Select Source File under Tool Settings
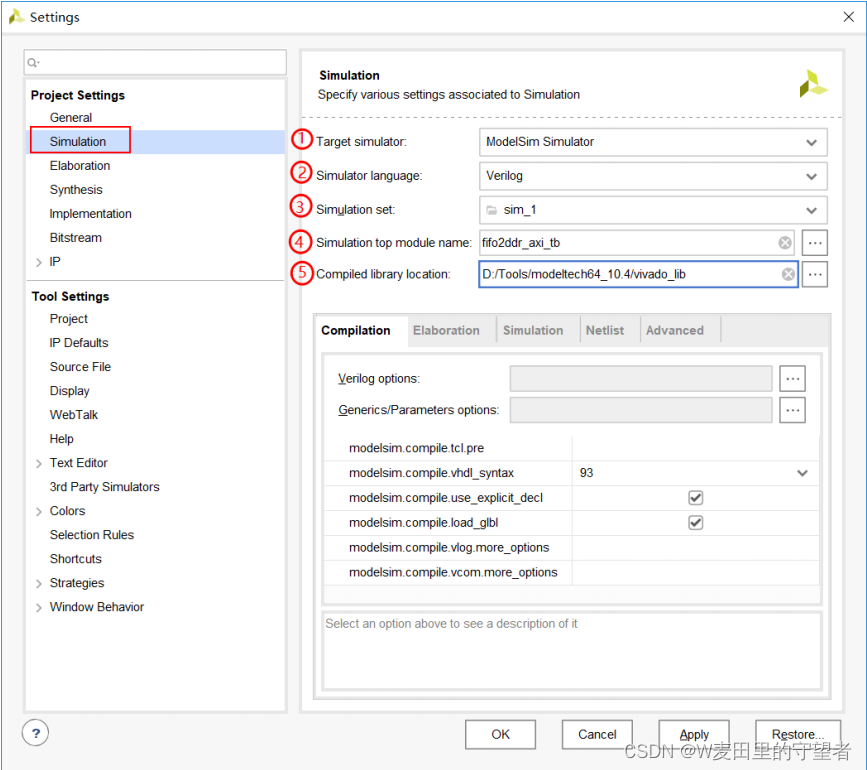 (80, 367)
